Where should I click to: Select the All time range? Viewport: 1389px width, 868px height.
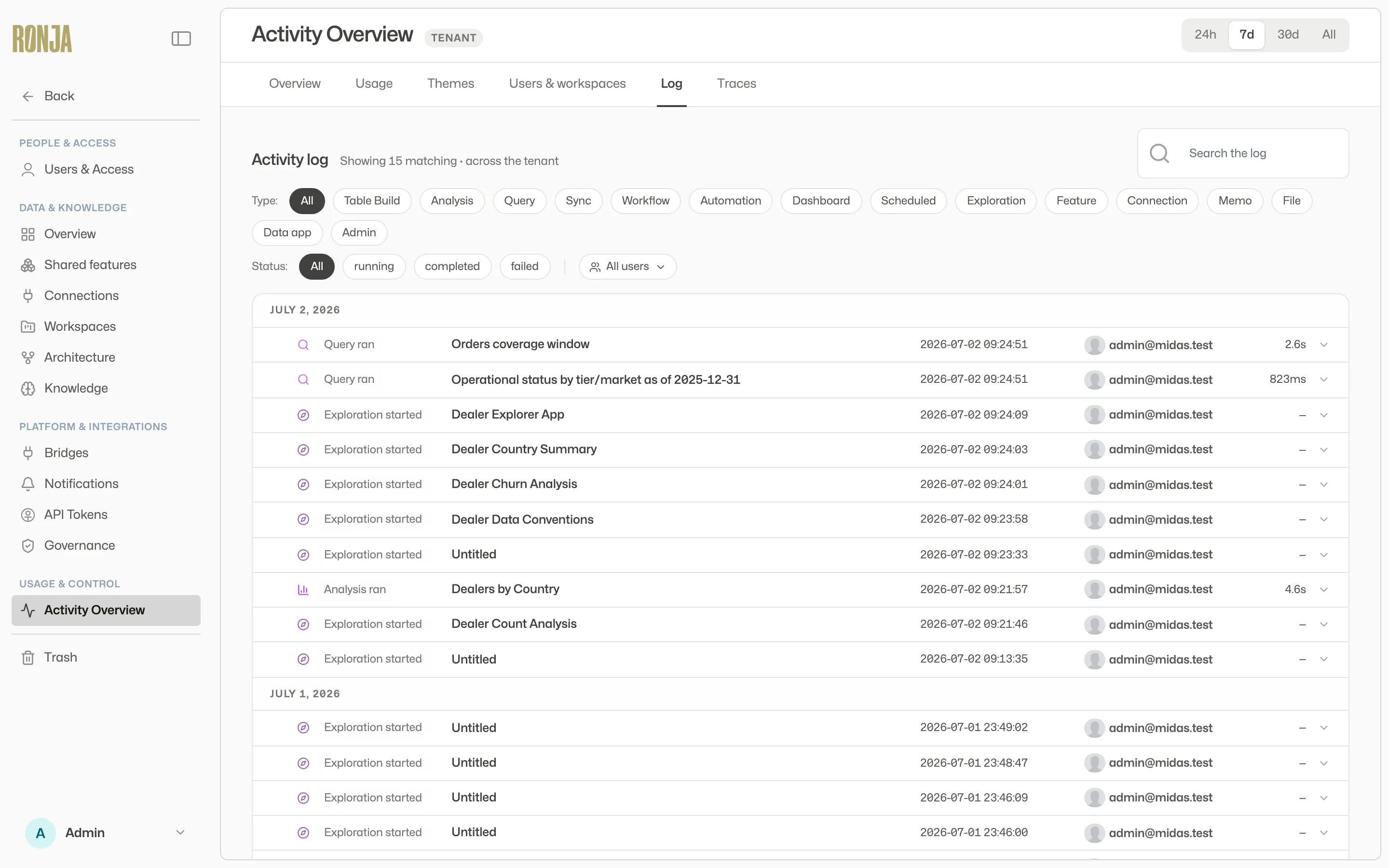click(1328, 34)
